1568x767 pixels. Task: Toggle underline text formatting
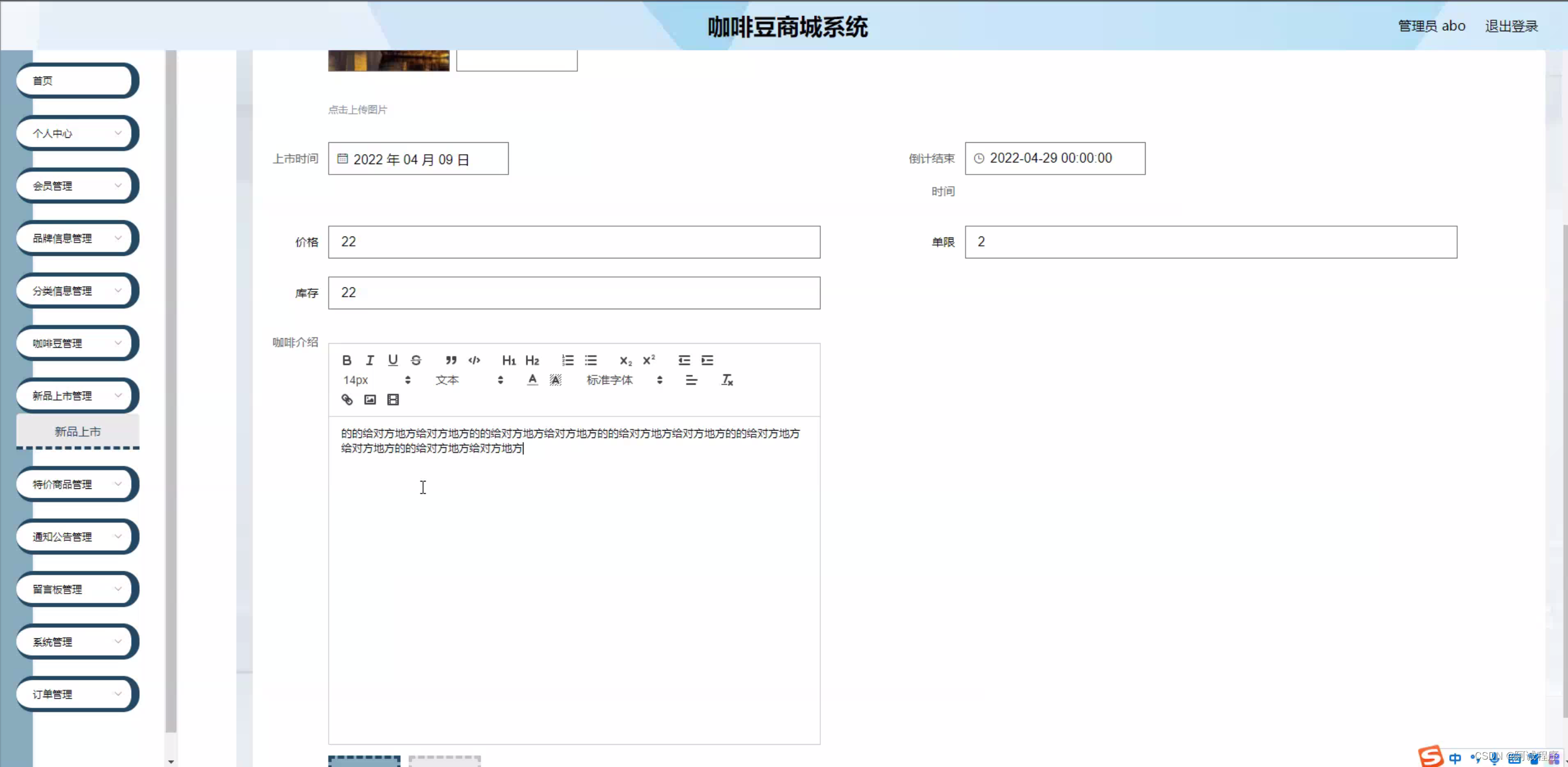[393, 360]
